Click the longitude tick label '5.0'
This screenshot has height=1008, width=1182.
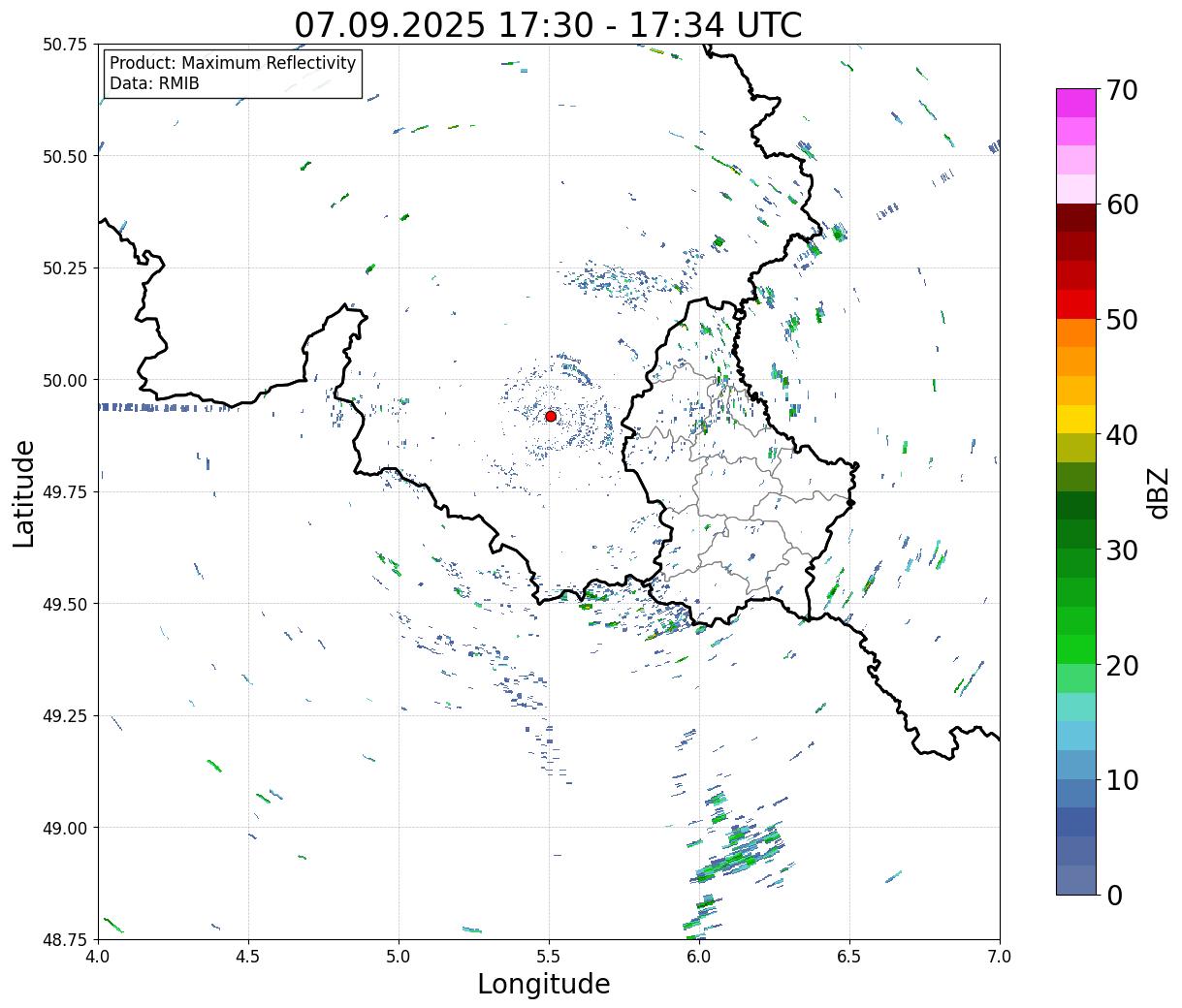pos(399,957)
